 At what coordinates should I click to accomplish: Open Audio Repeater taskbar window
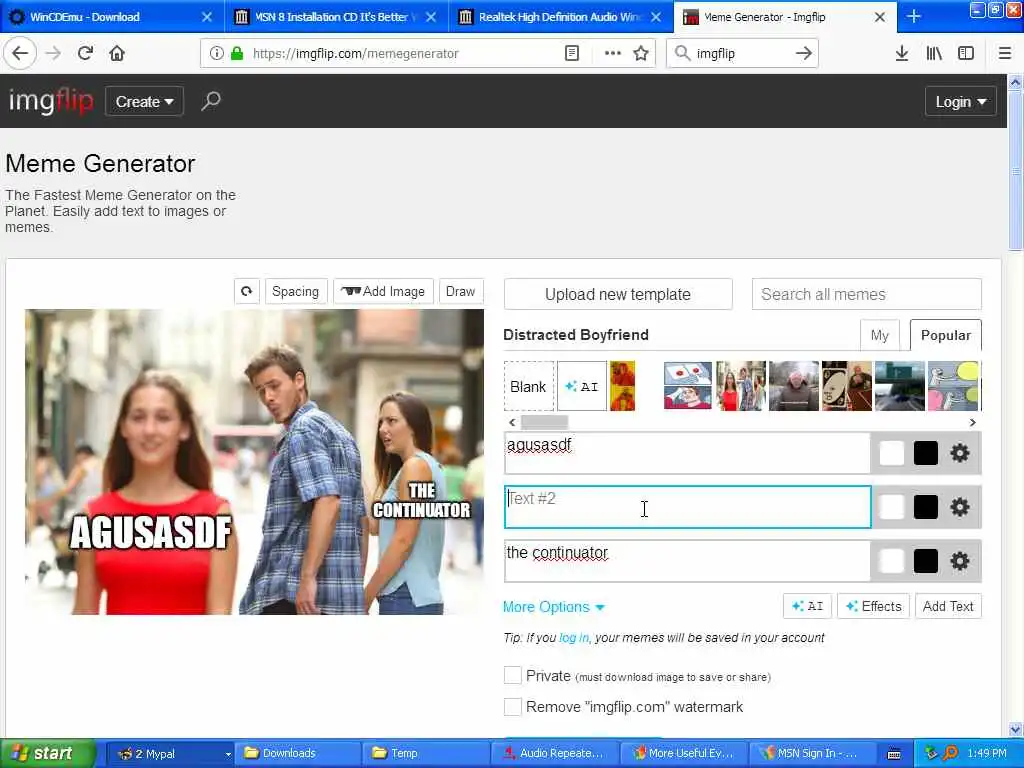tap(554, 754)
